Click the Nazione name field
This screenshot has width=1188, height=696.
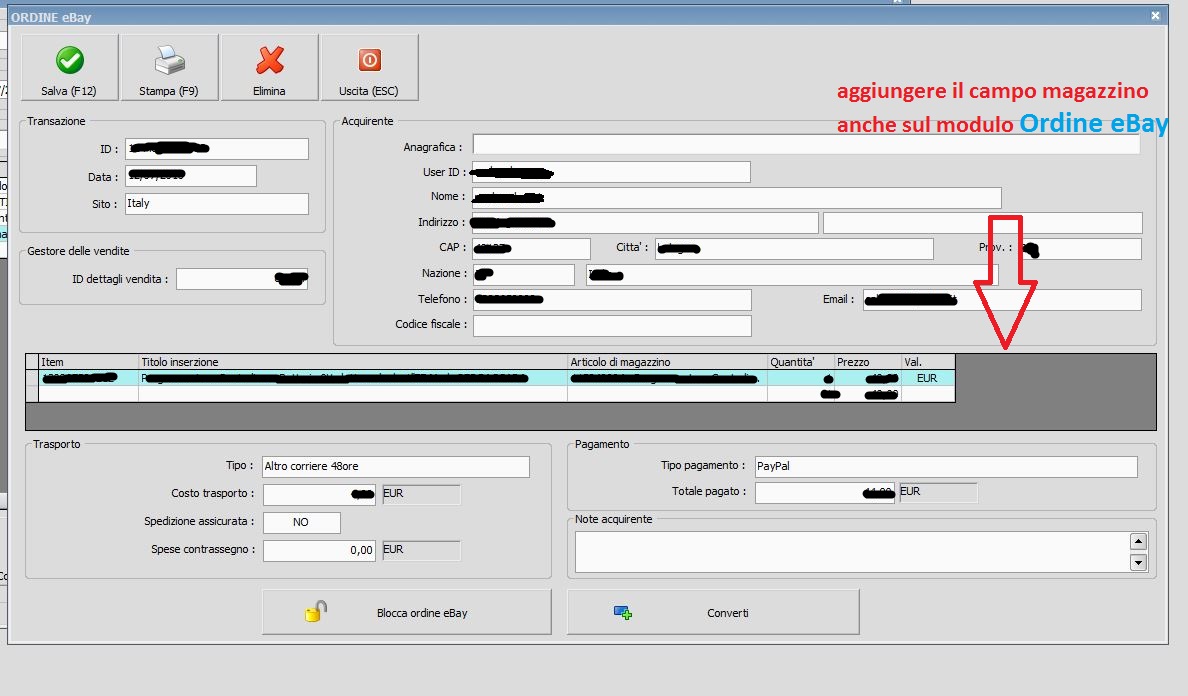coord(793,274)
